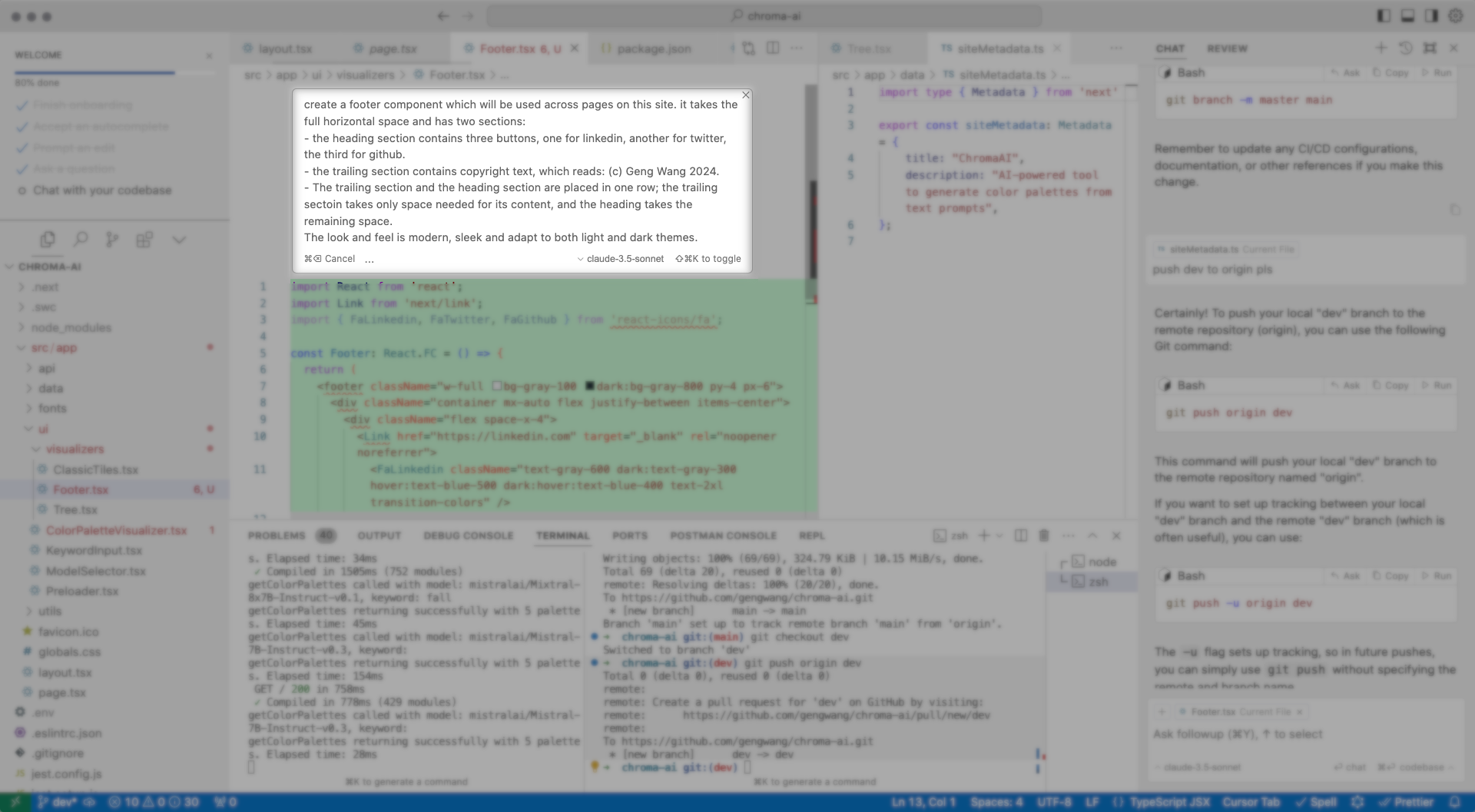Image resolution: width=1475 pixels, height=812 pixels.
Task: Click Prettier in the status bar
Action: coord(1407,802)
